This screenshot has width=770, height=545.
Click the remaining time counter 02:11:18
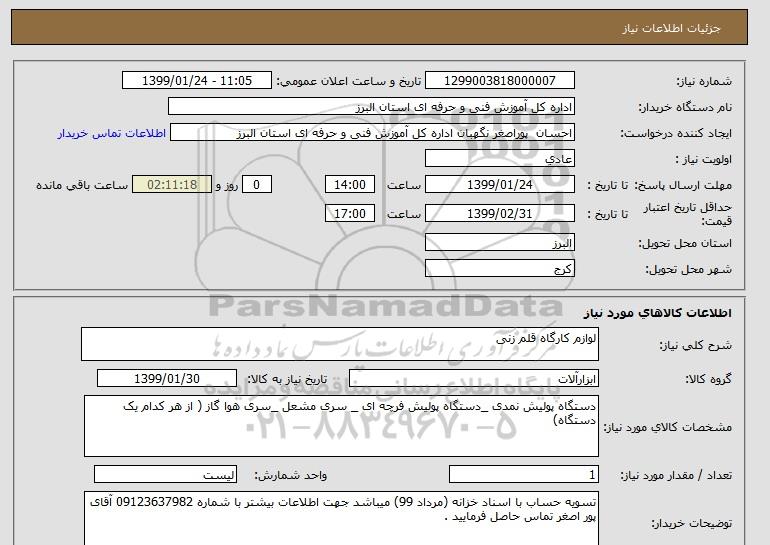[172, 185]
